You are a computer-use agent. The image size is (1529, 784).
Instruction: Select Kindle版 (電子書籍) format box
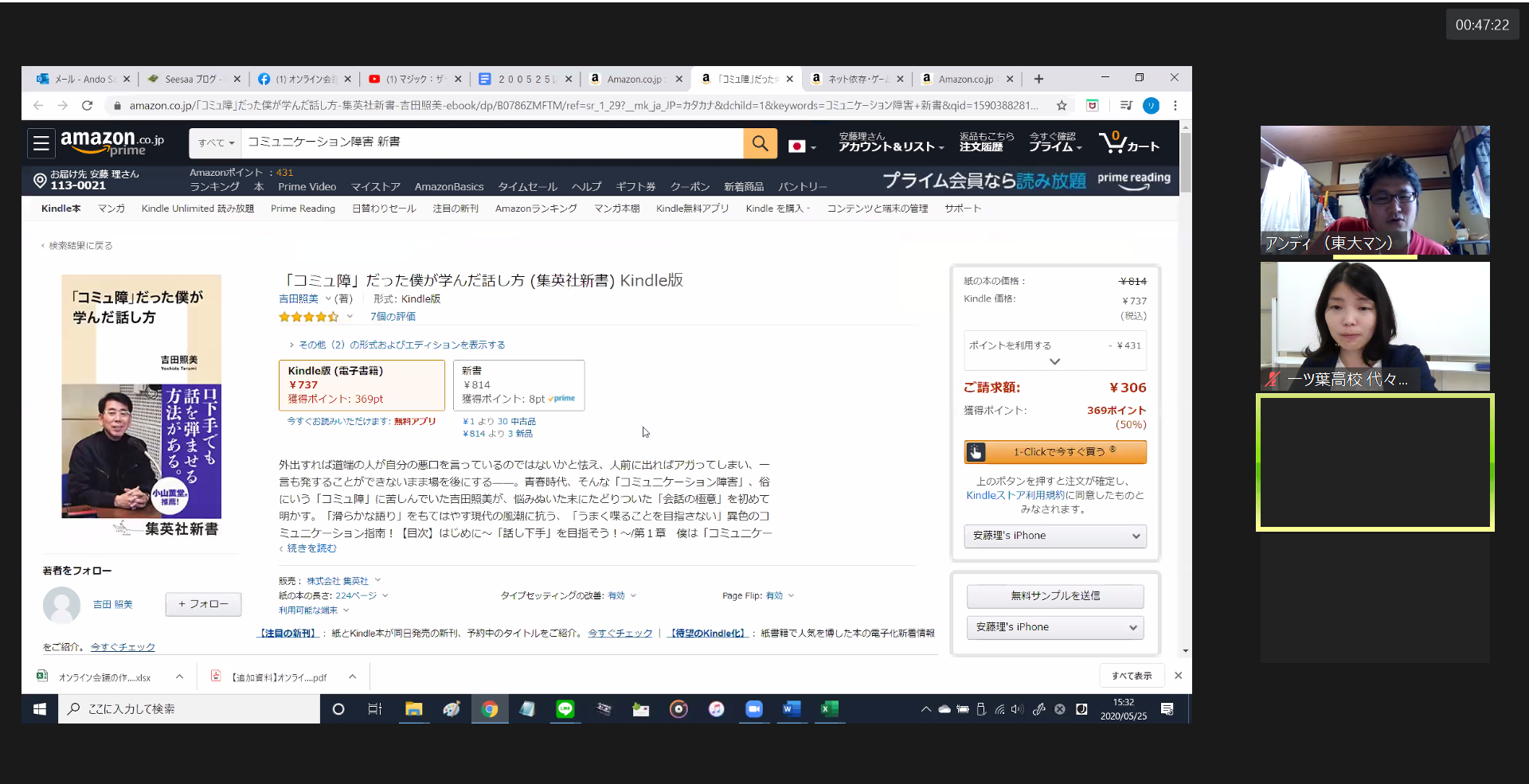pos(362,385)
